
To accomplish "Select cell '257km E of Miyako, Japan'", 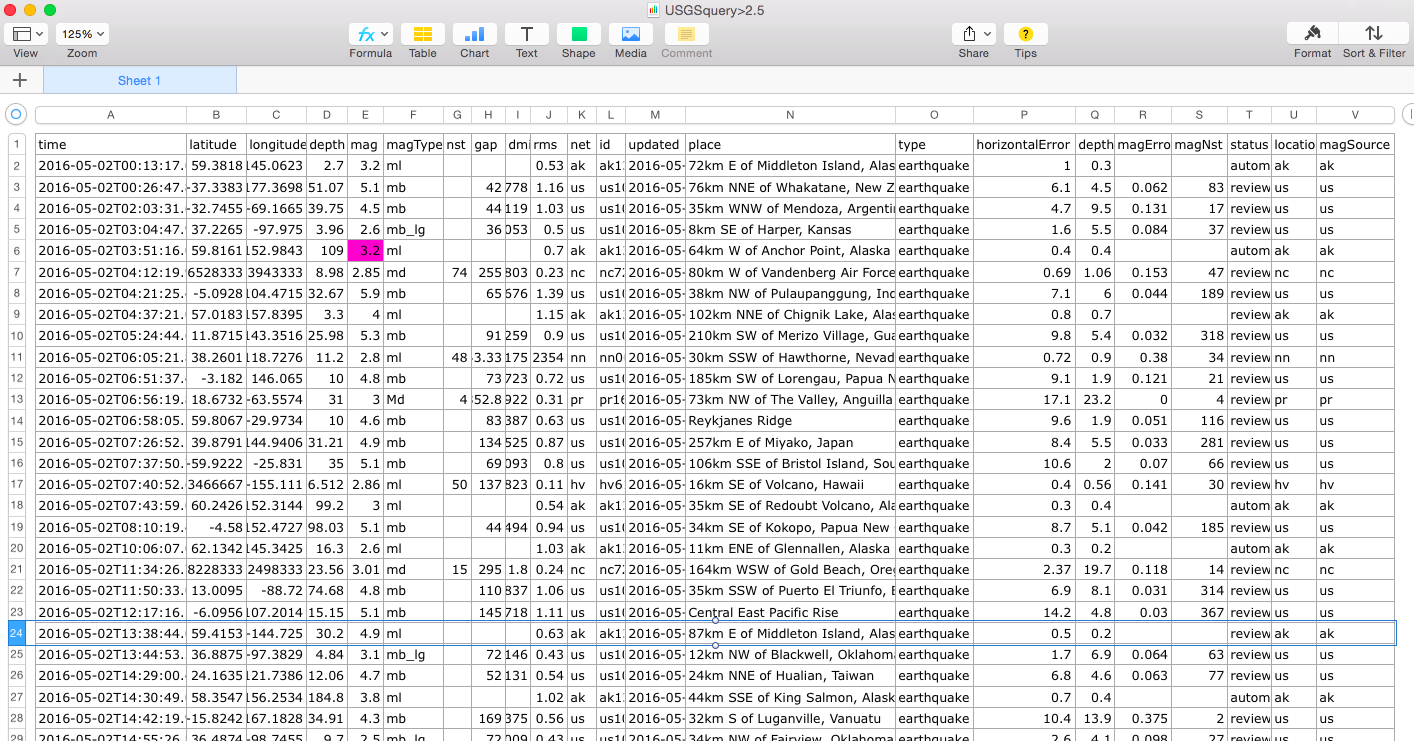I will (x=790, y=442).
